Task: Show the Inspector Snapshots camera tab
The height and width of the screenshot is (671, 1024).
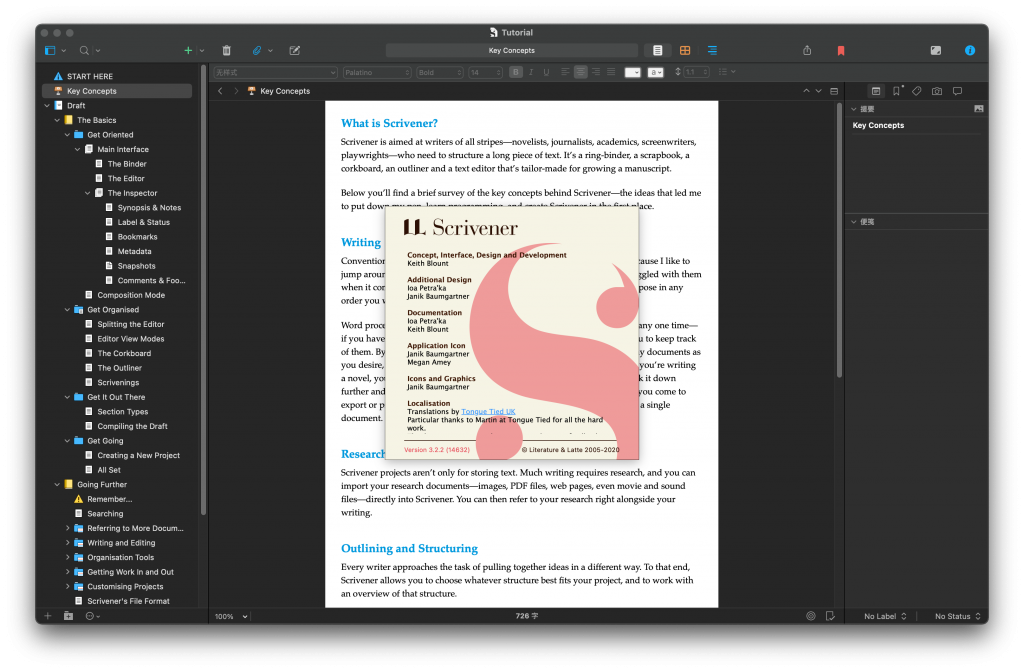Action: (937, 91)
